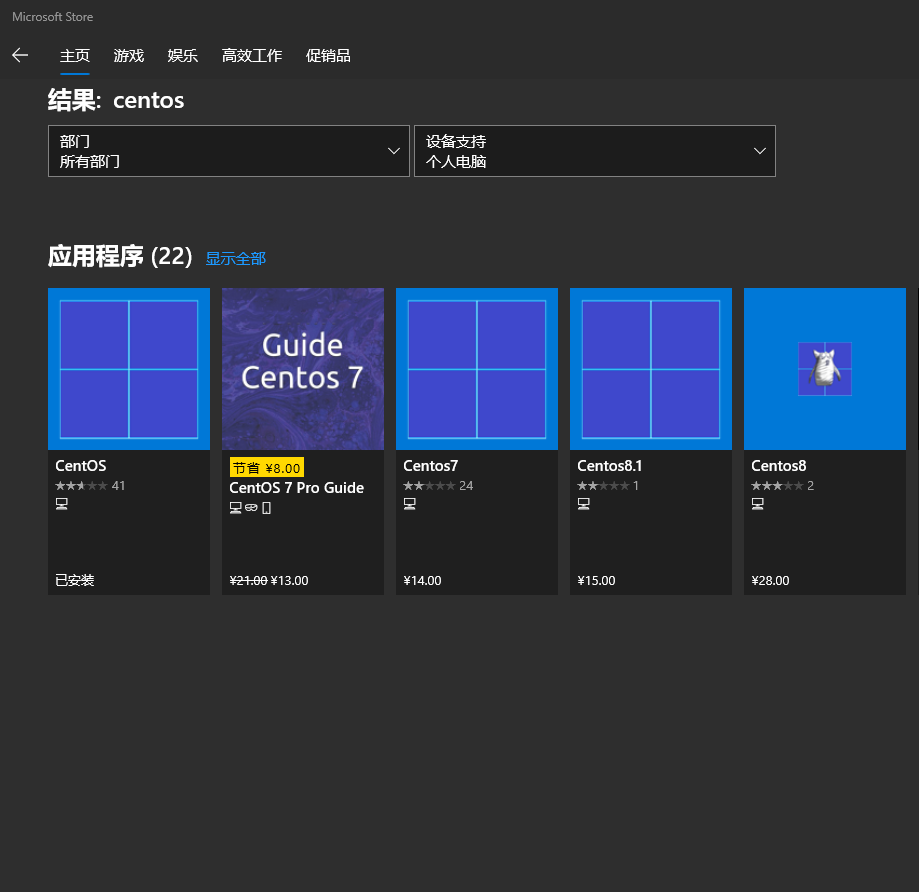Click the CentOS 7 Pro Guide title

tap(297, 488)
